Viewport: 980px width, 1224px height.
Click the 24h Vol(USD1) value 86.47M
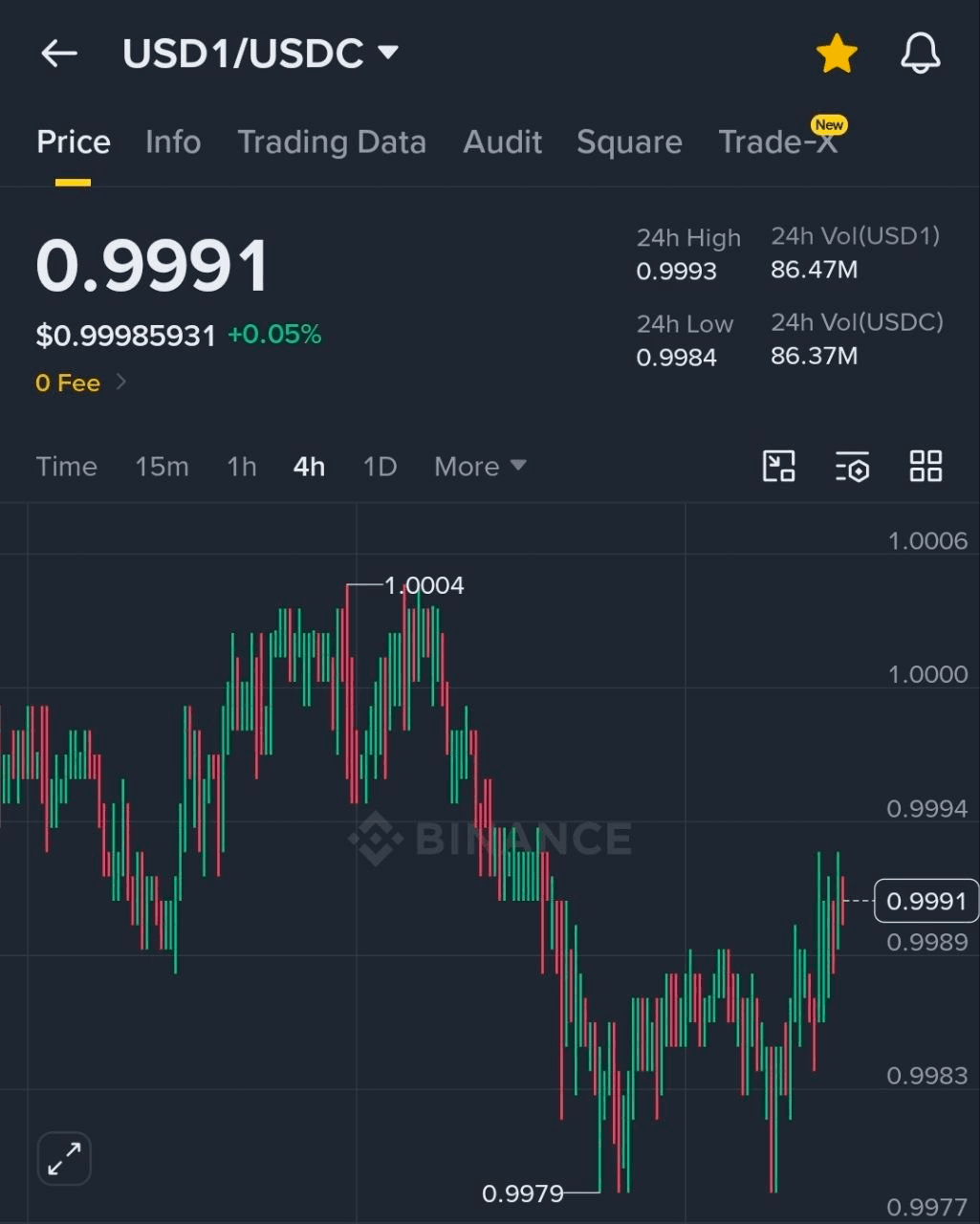pyautogui.click(x=814, y=270)
